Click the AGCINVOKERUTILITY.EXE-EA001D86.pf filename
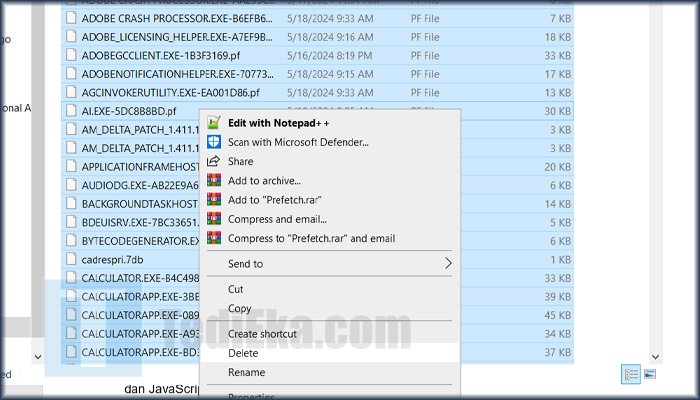Viewport: 700px width, 400px height. pyautogui.click(x=171, y=92)
